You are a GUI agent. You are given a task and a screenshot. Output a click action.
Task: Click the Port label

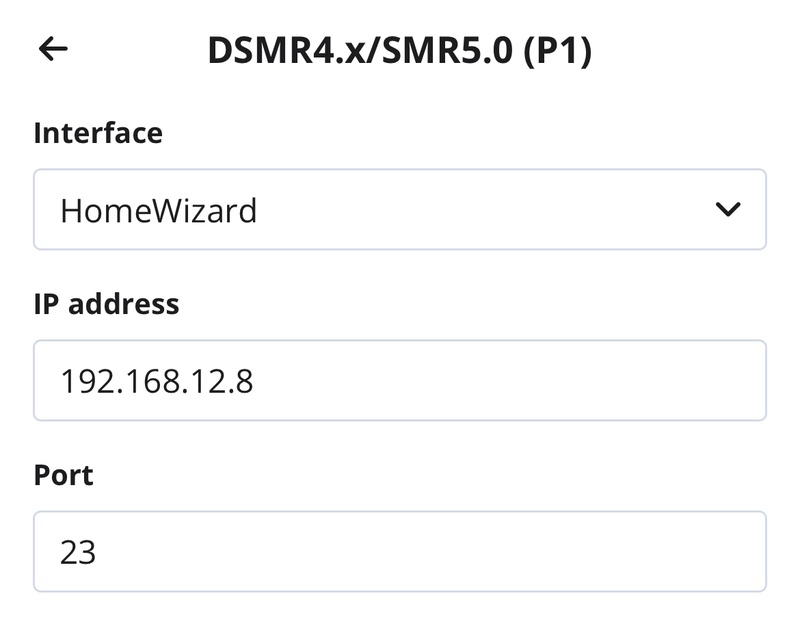coord(64,475)
